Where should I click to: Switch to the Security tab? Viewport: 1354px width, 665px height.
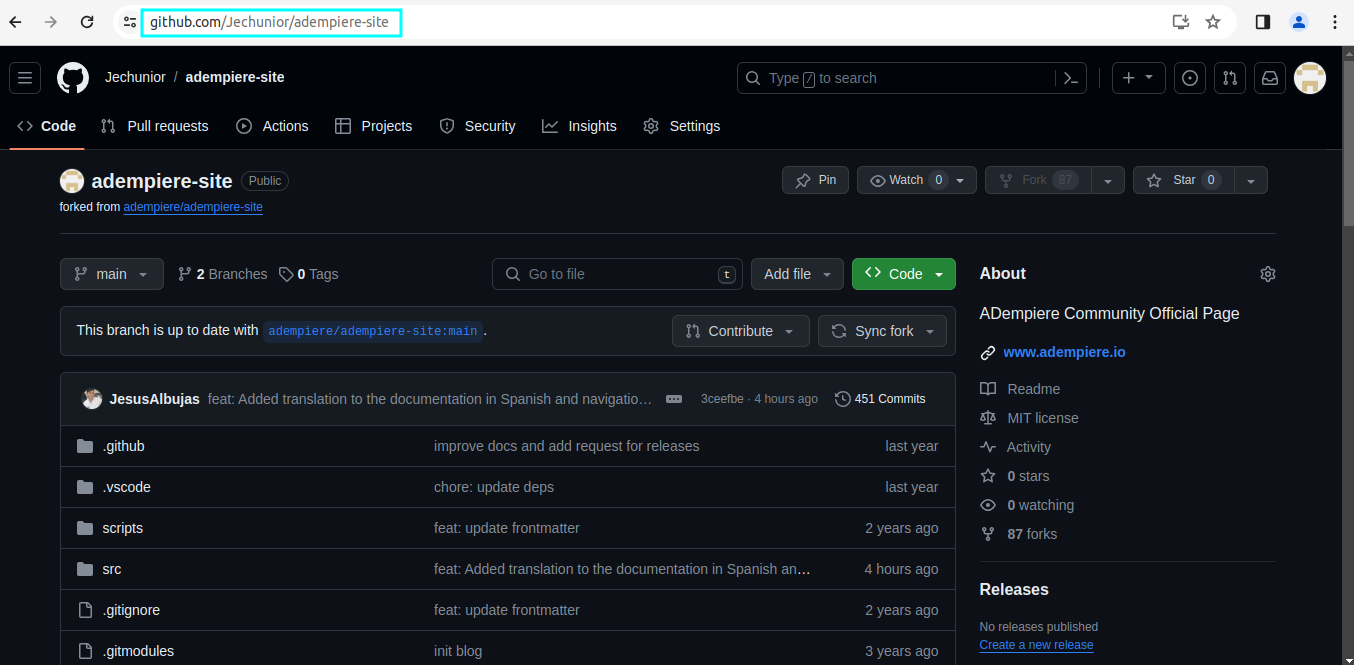477,126
